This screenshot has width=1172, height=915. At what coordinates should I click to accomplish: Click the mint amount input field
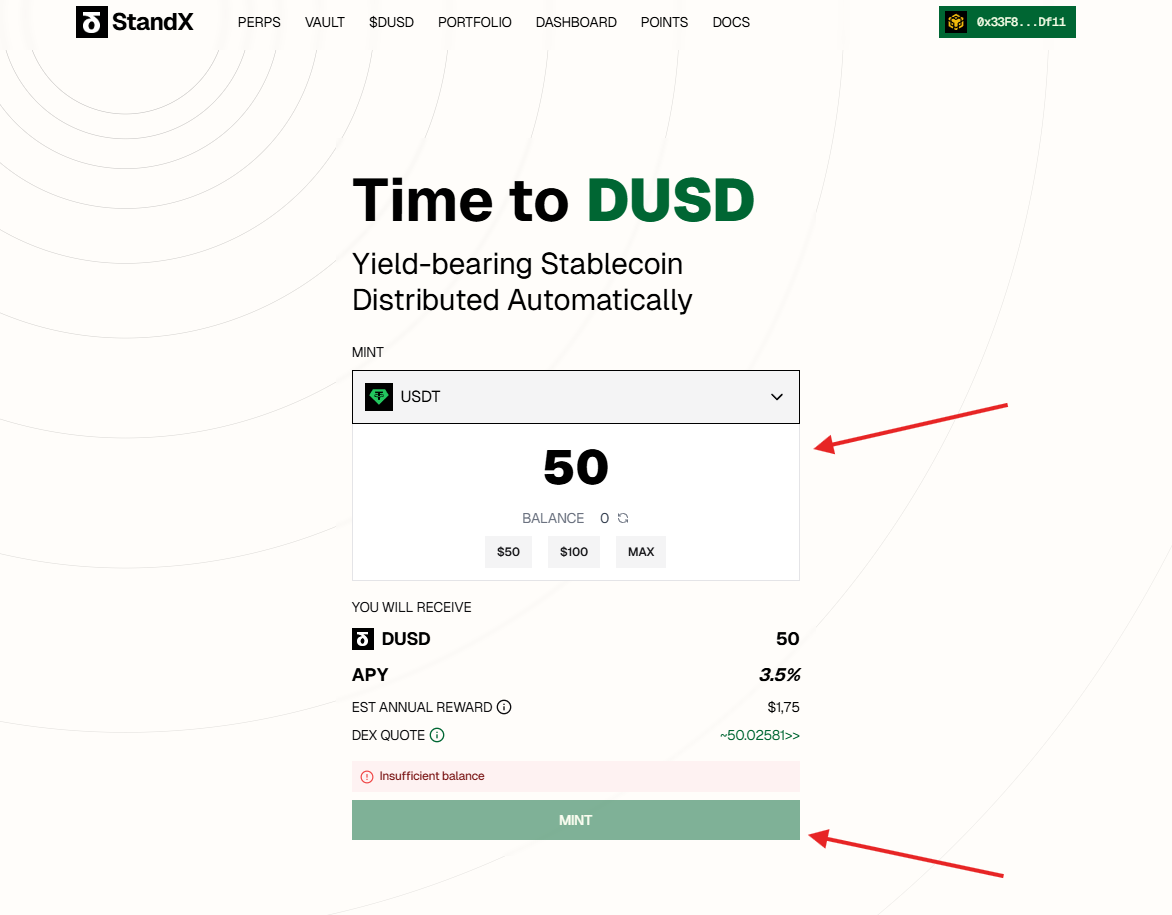coord(575,468)
